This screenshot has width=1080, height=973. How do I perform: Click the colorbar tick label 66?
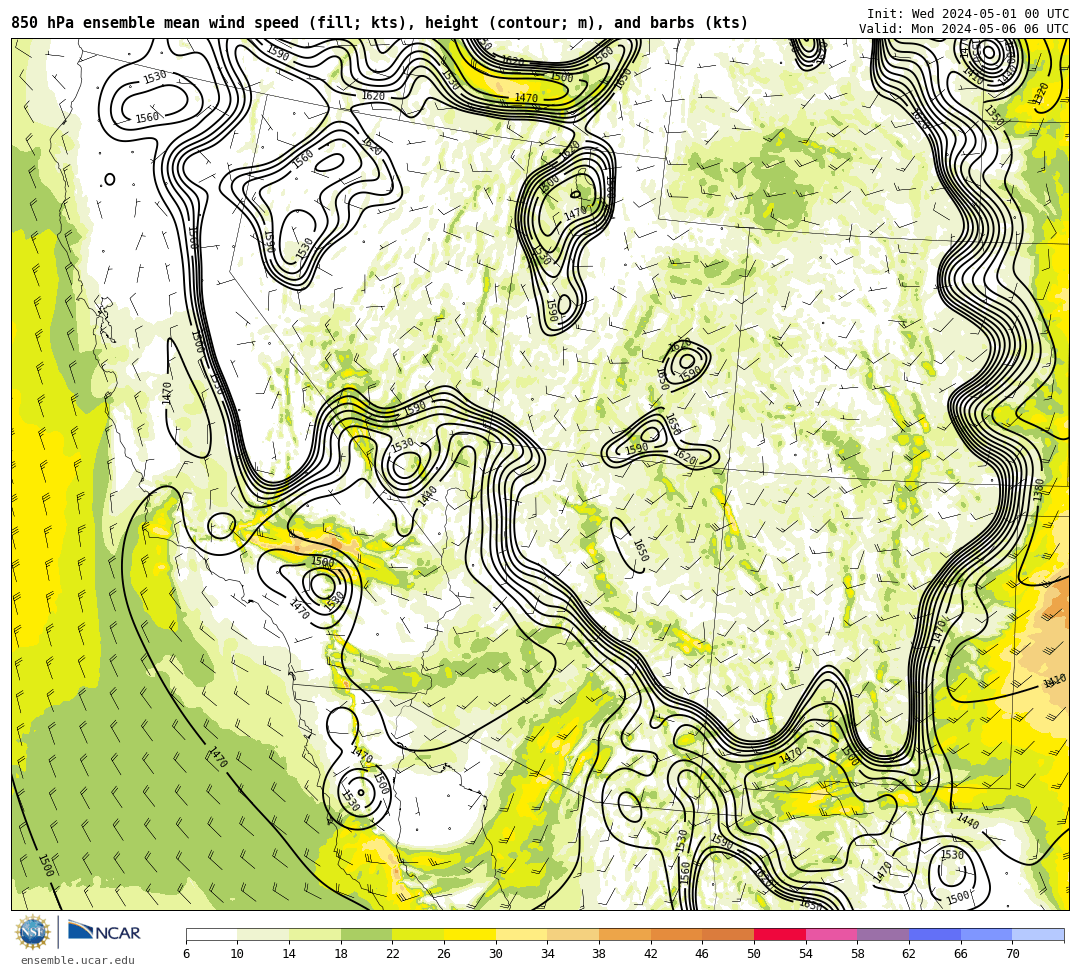click(x=961, y=954)
